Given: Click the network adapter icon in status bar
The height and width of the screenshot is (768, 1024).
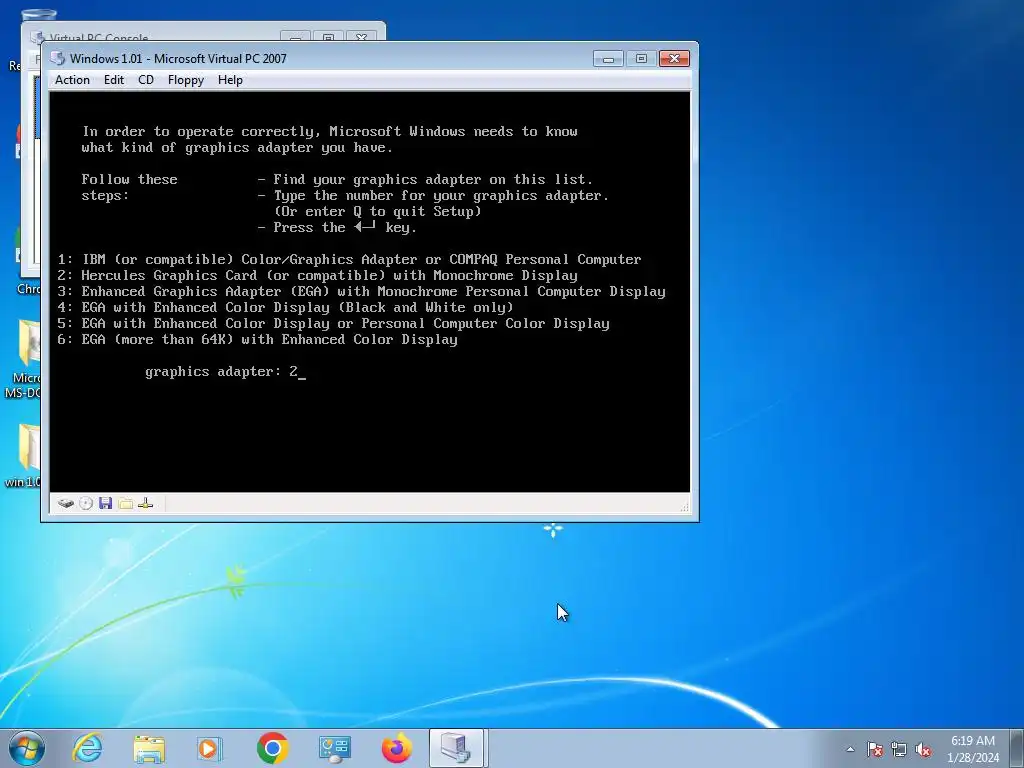Looking at the screenshot, I should point(146,503).
